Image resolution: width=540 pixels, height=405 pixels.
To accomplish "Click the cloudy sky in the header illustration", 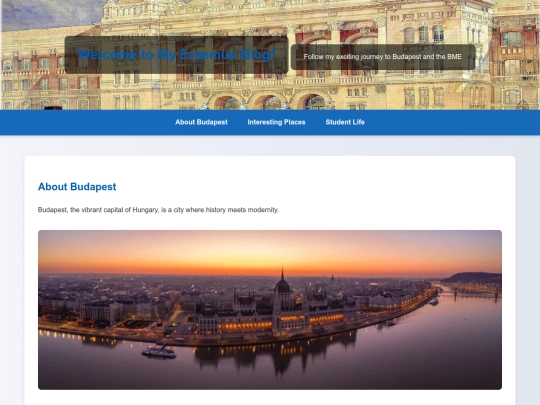I will click(x=48, y=14).
